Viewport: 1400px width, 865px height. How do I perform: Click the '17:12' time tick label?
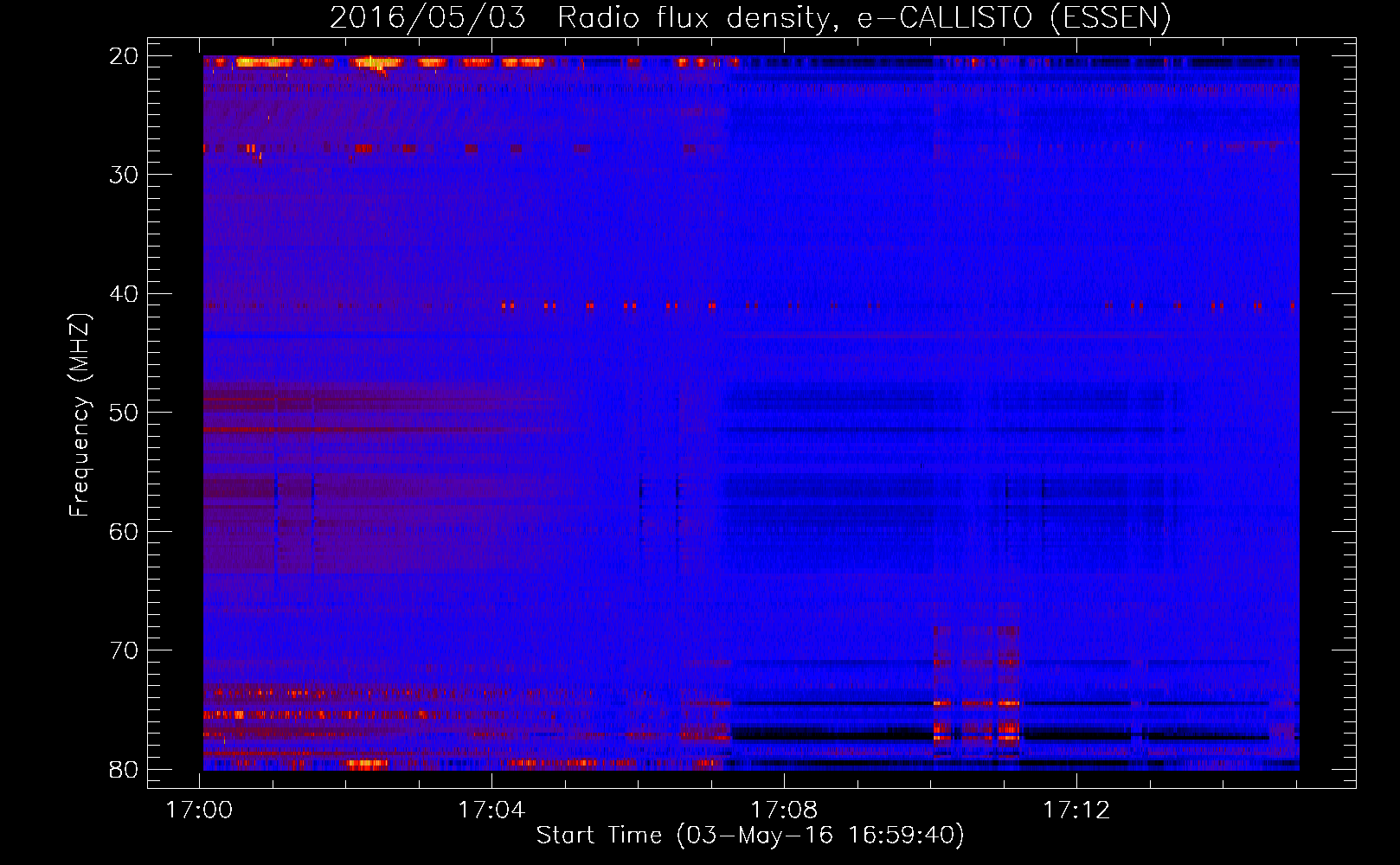coord(1076,811)
